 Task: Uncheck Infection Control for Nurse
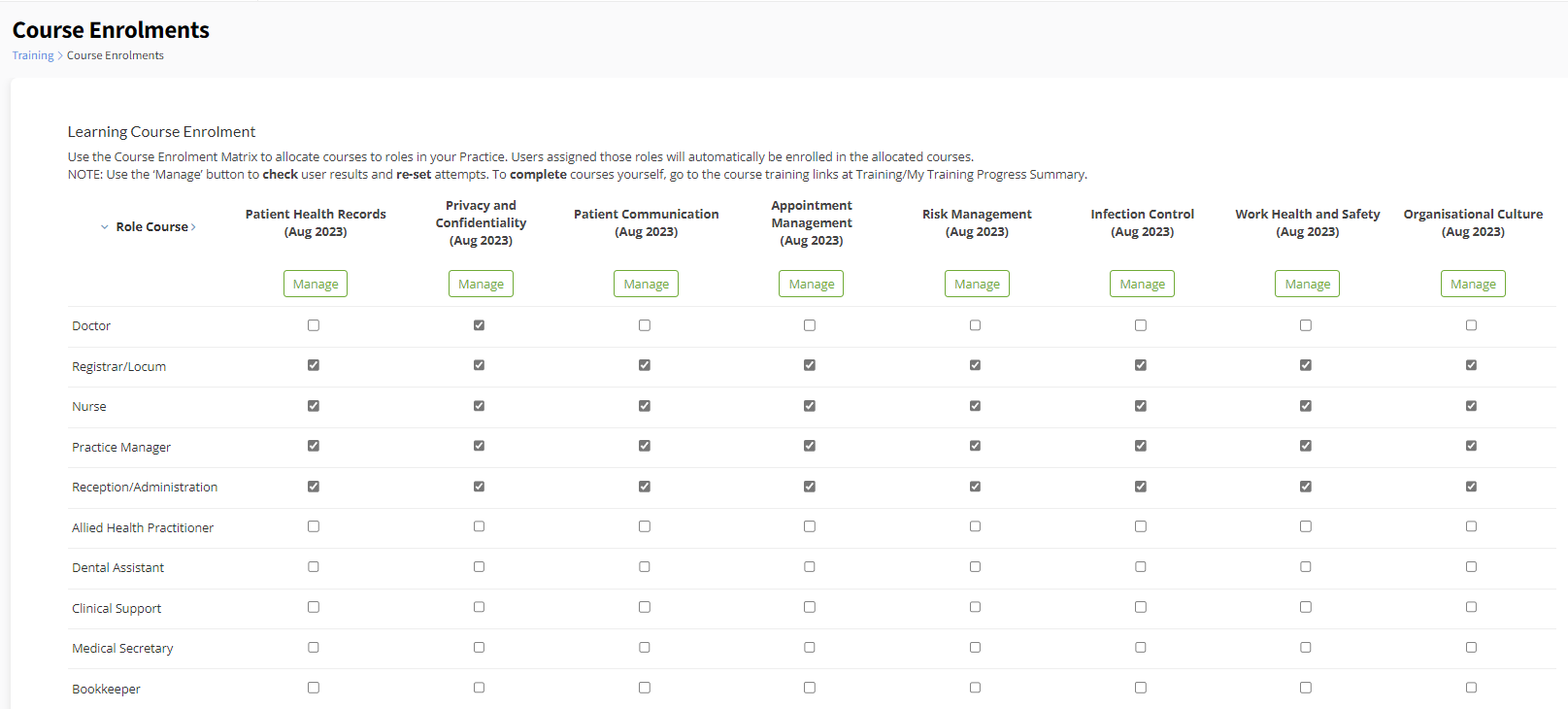click(x=1141, y=406)
